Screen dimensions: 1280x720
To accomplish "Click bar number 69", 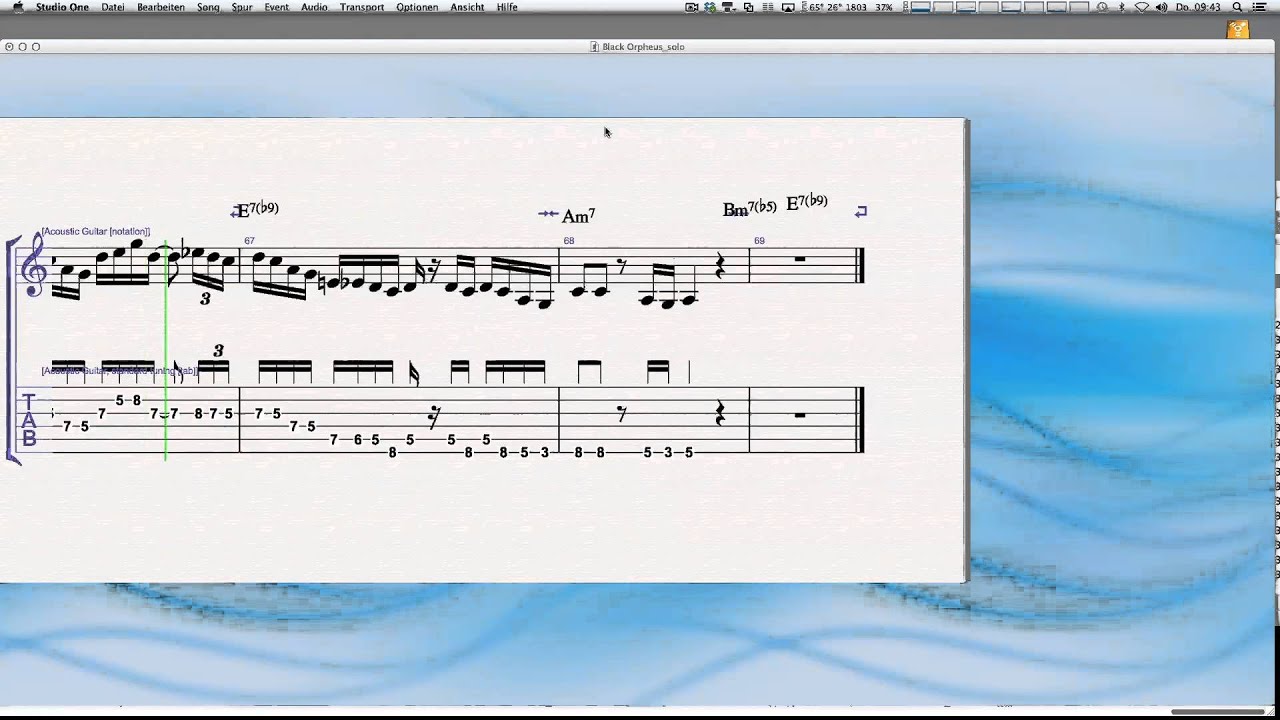I will click(759, 241).
